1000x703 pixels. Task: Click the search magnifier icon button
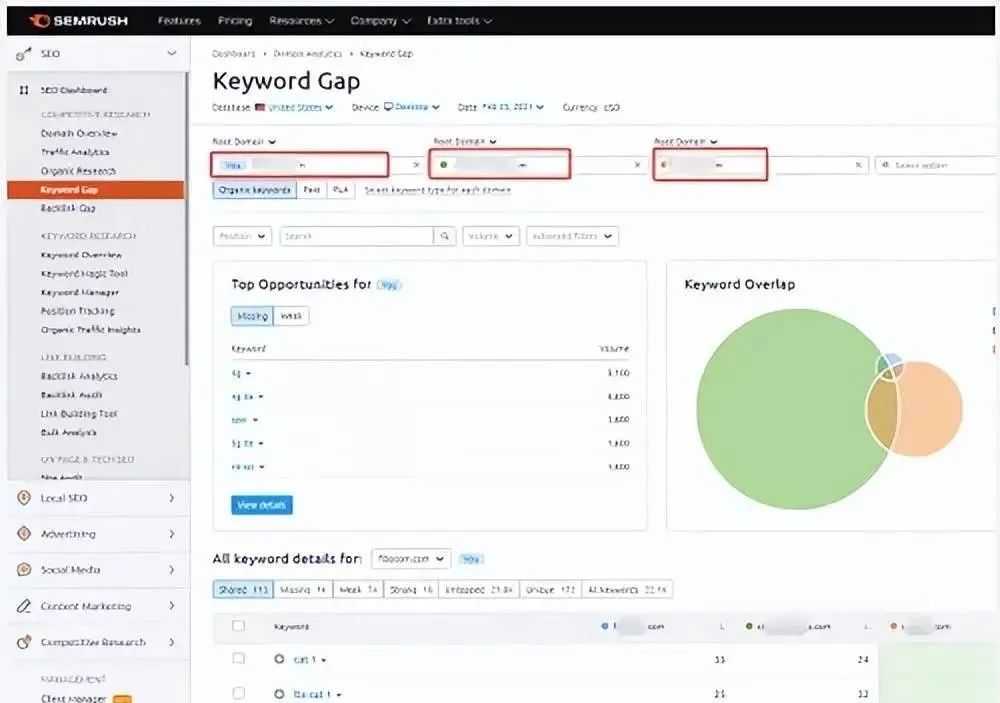point(445,236)
